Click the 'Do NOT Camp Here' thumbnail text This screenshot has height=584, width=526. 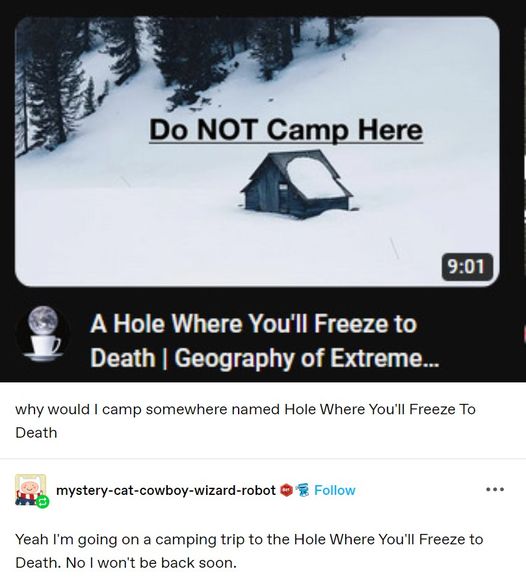click(x=286, y=130)
